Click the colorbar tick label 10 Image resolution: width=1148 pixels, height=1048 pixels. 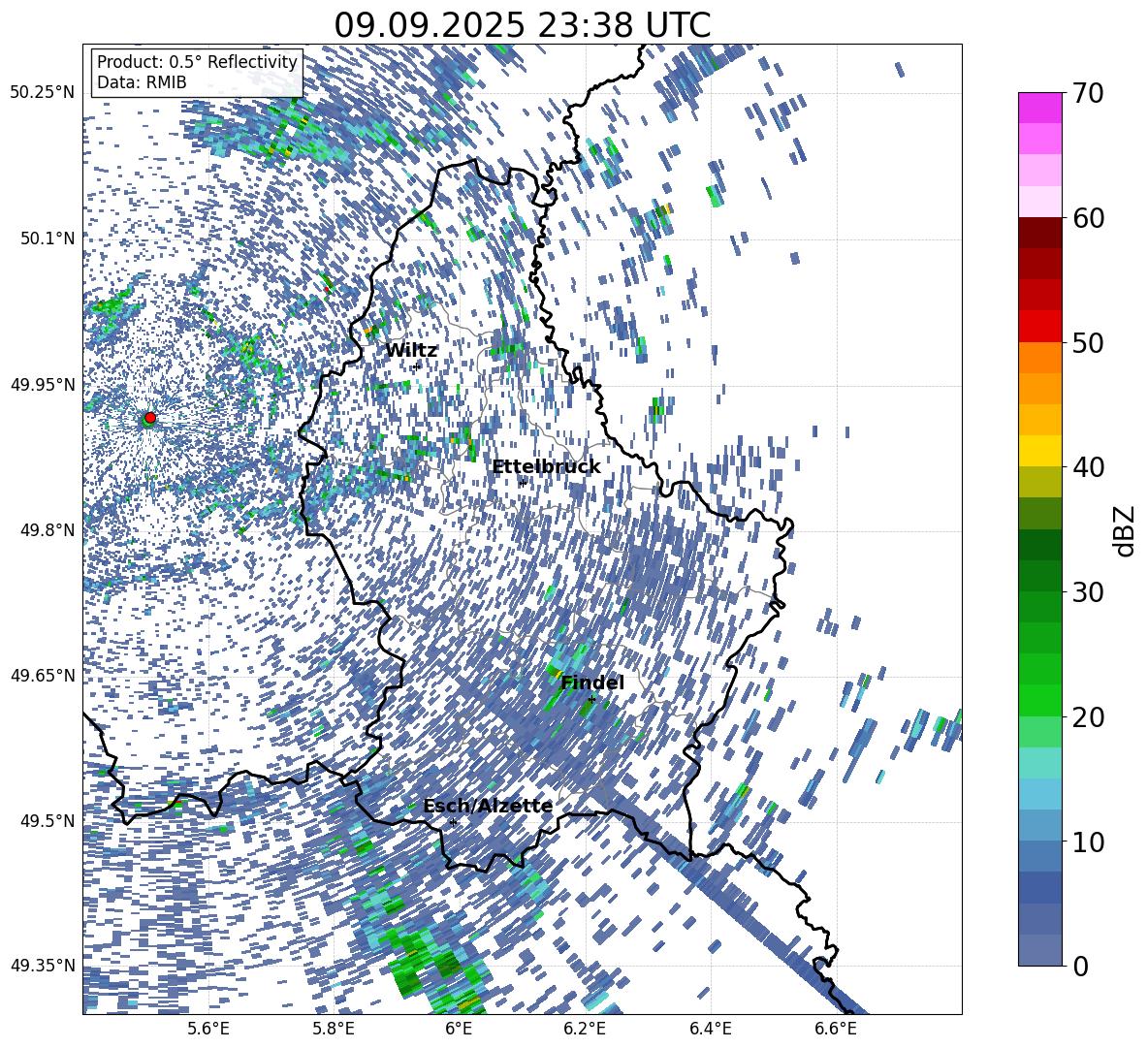coord(1088,842)
